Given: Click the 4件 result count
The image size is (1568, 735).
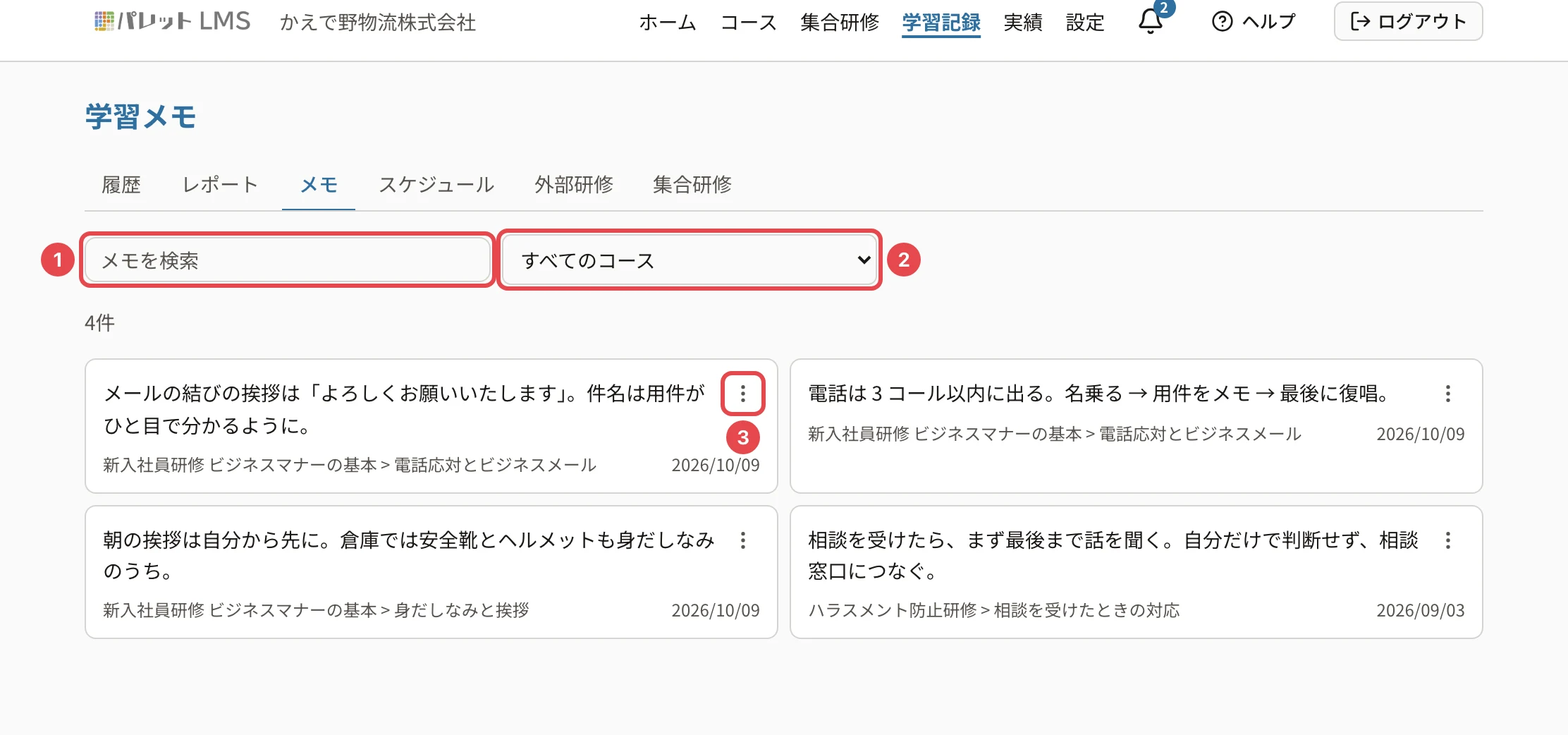Looking at the screenshot, I should point(99,323).
